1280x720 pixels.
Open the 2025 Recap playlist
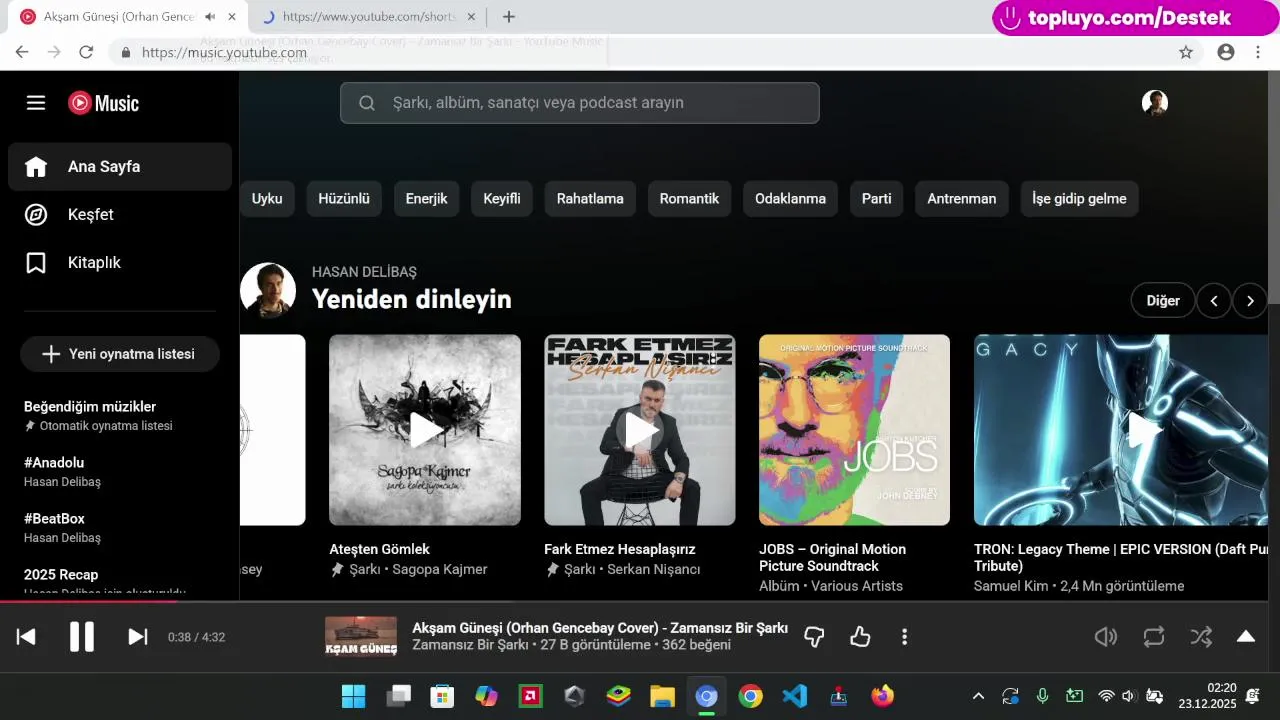[120, 580]
